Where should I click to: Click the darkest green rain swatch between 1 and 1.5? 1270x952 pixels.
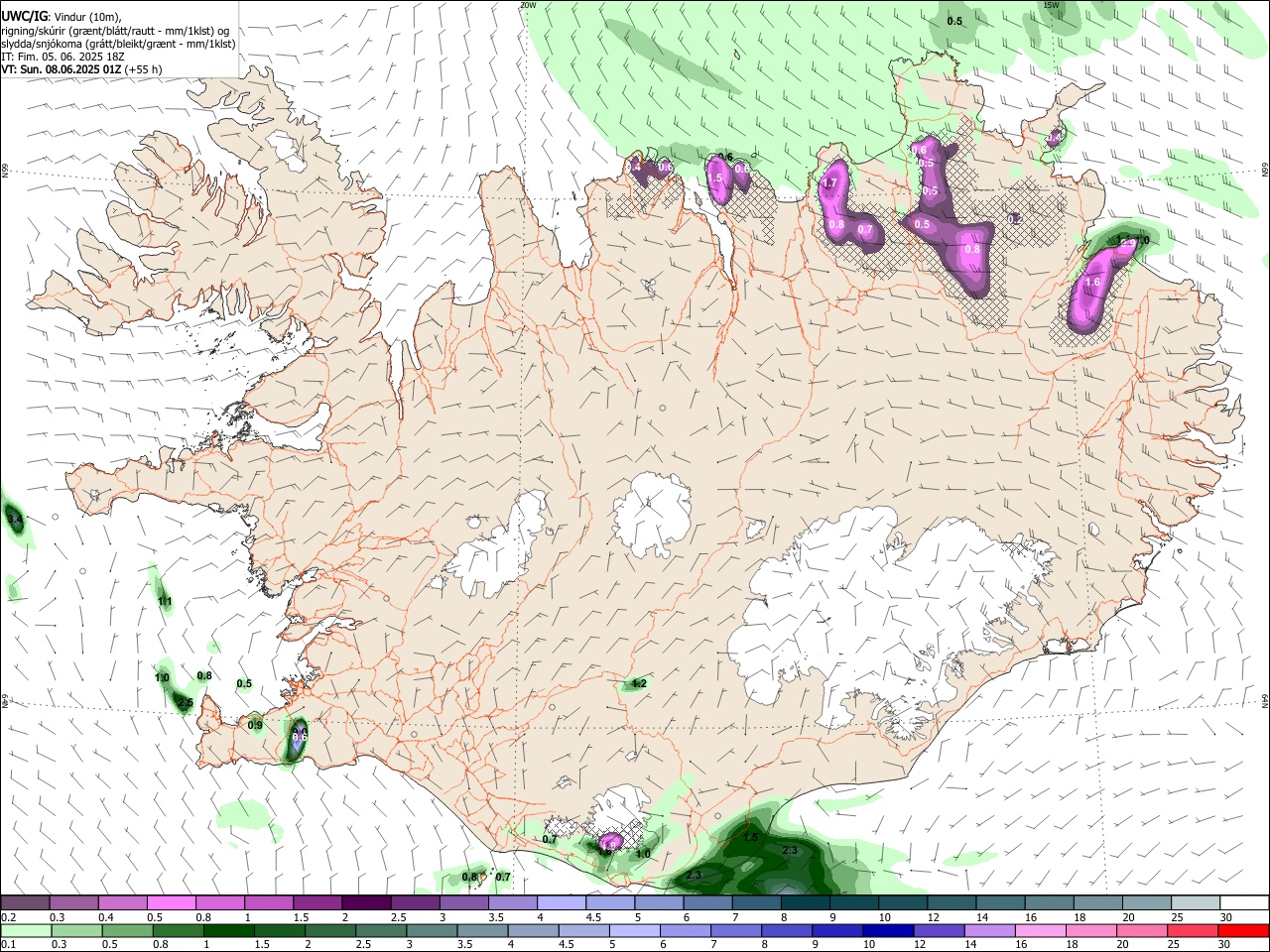(x=228, y=931)
